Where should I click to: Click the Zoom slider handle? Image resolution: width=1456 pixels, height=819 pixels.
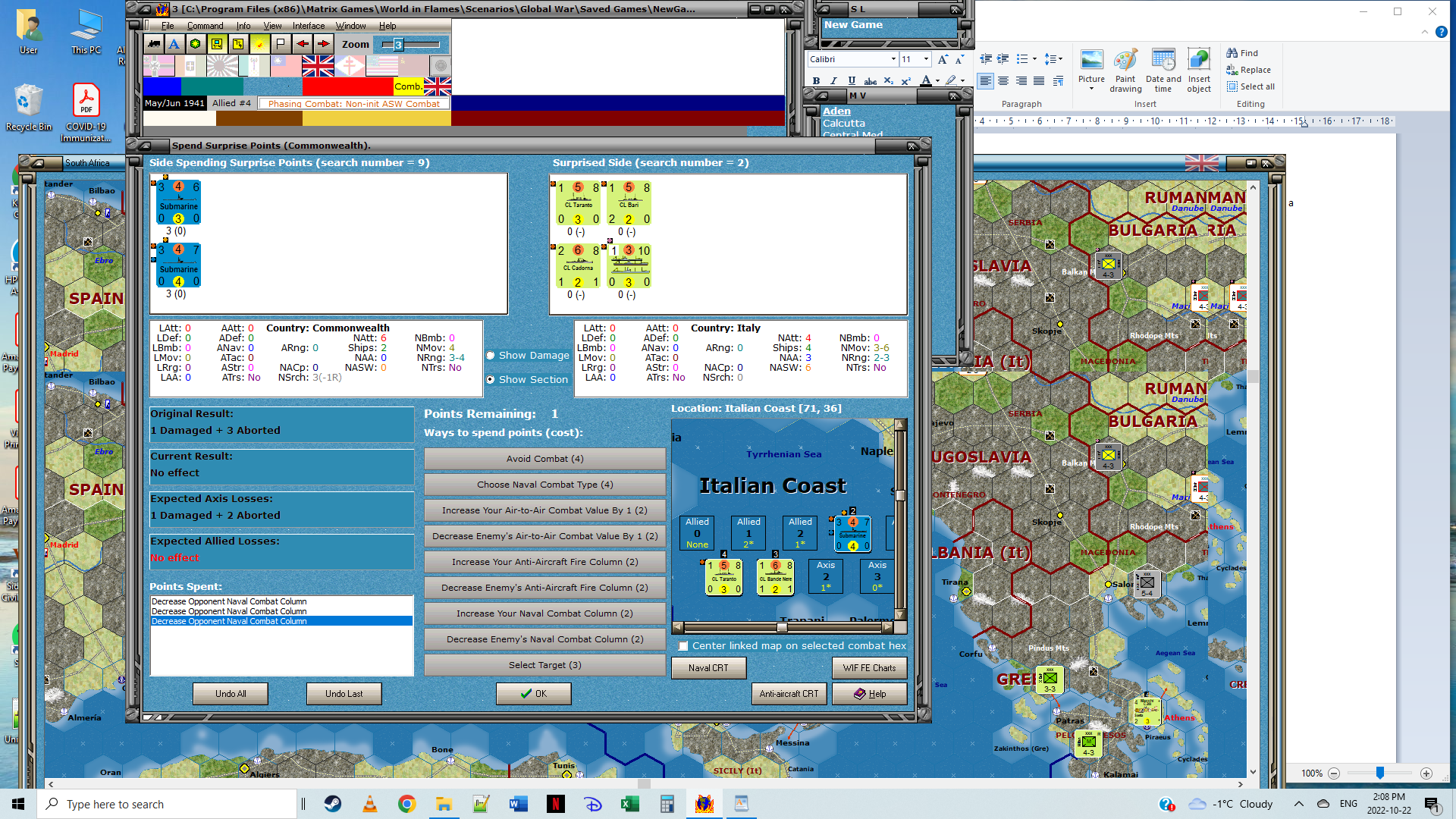click(x=398, y=45)
